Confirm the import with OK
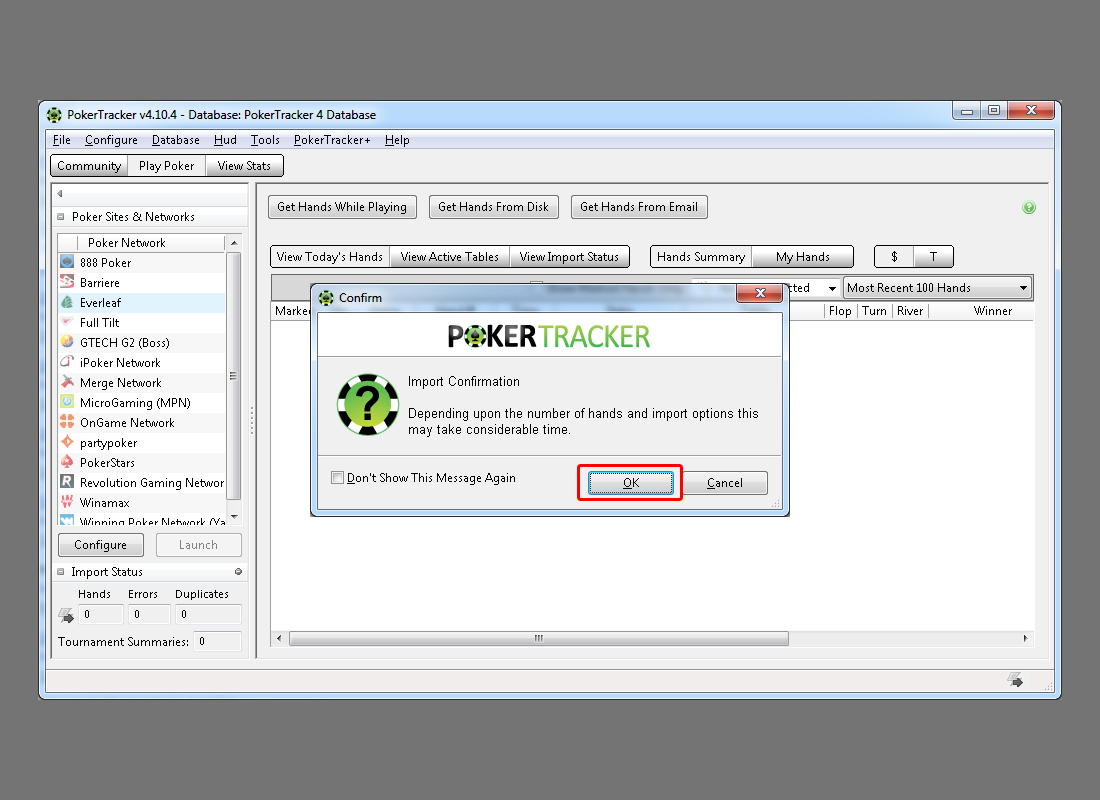Viewport: 1100px width, 800px height. pyautogui.click(x=630, y=483)
